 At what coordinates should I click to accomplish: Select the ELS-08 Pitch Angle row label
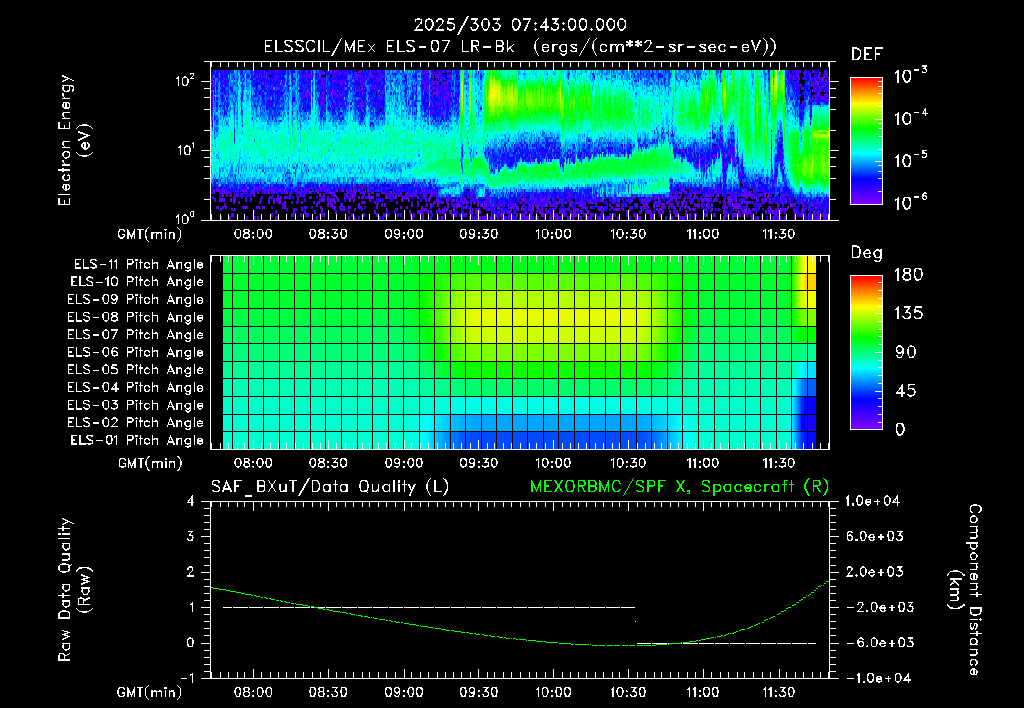tap(136, 317)
